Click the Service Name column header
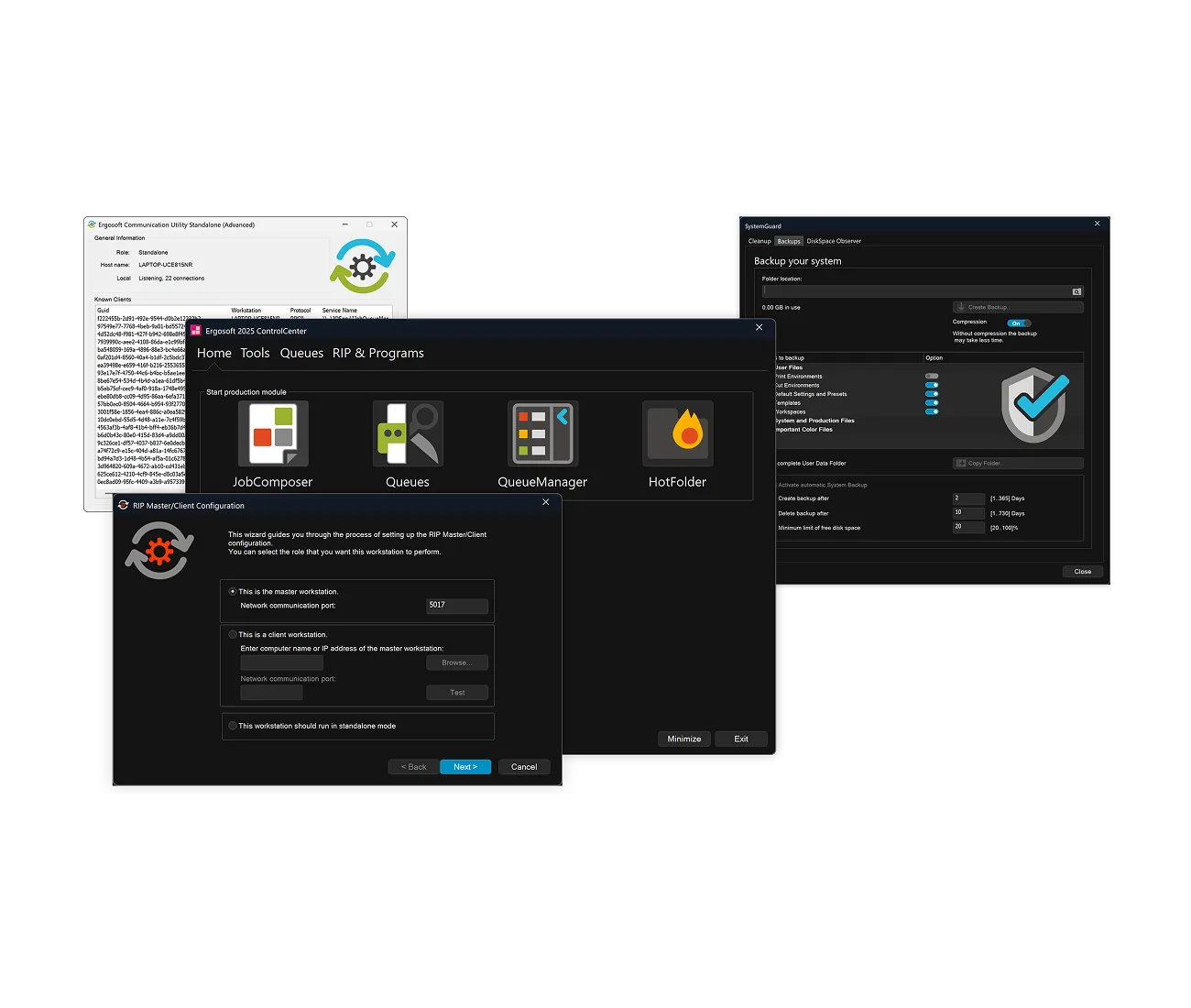The width and height of the screenshot is (1191, 1008). (340, 310)
